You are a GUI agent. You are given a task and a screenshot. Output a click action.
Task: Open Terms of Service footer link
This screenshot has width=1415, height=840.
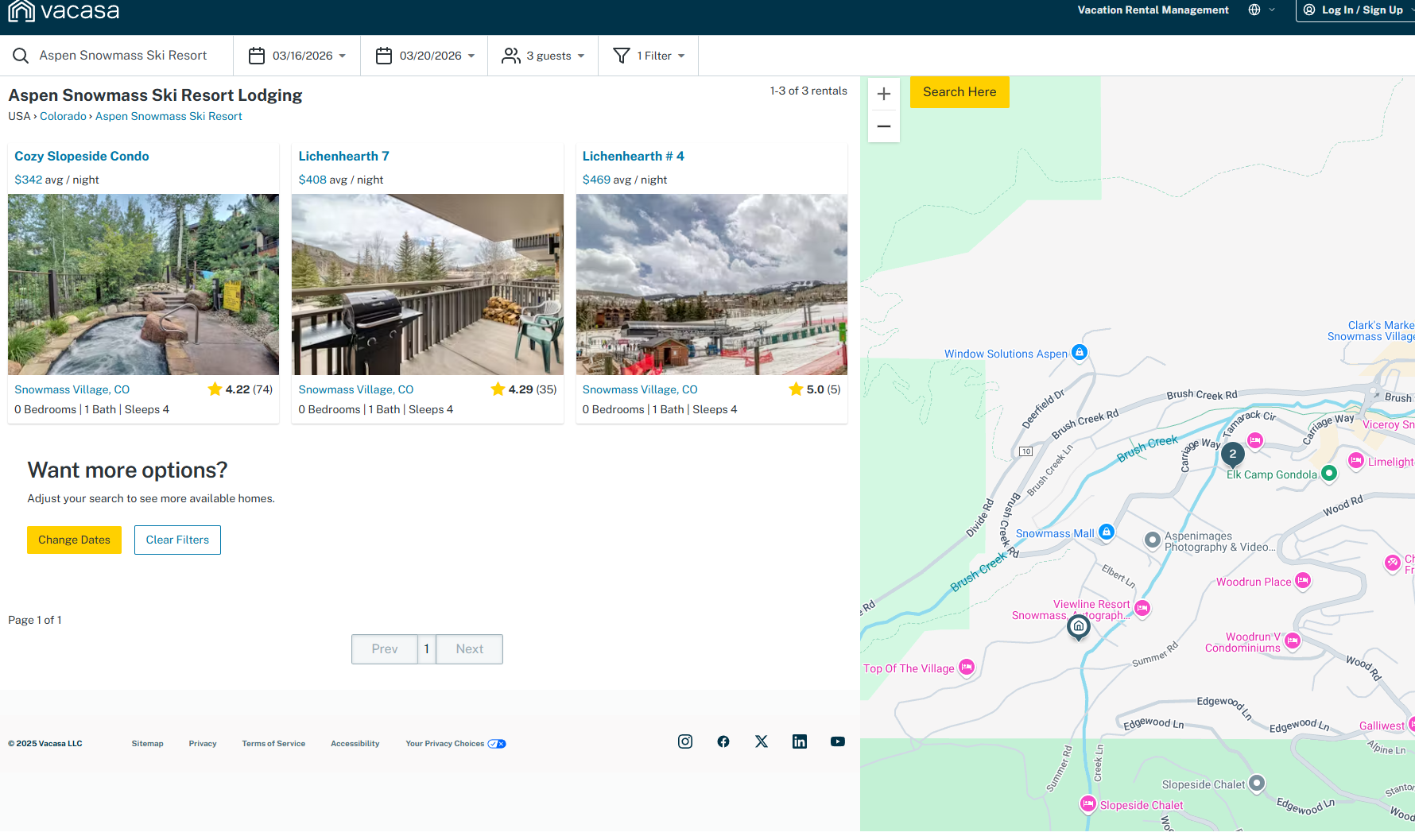[273, 744]
